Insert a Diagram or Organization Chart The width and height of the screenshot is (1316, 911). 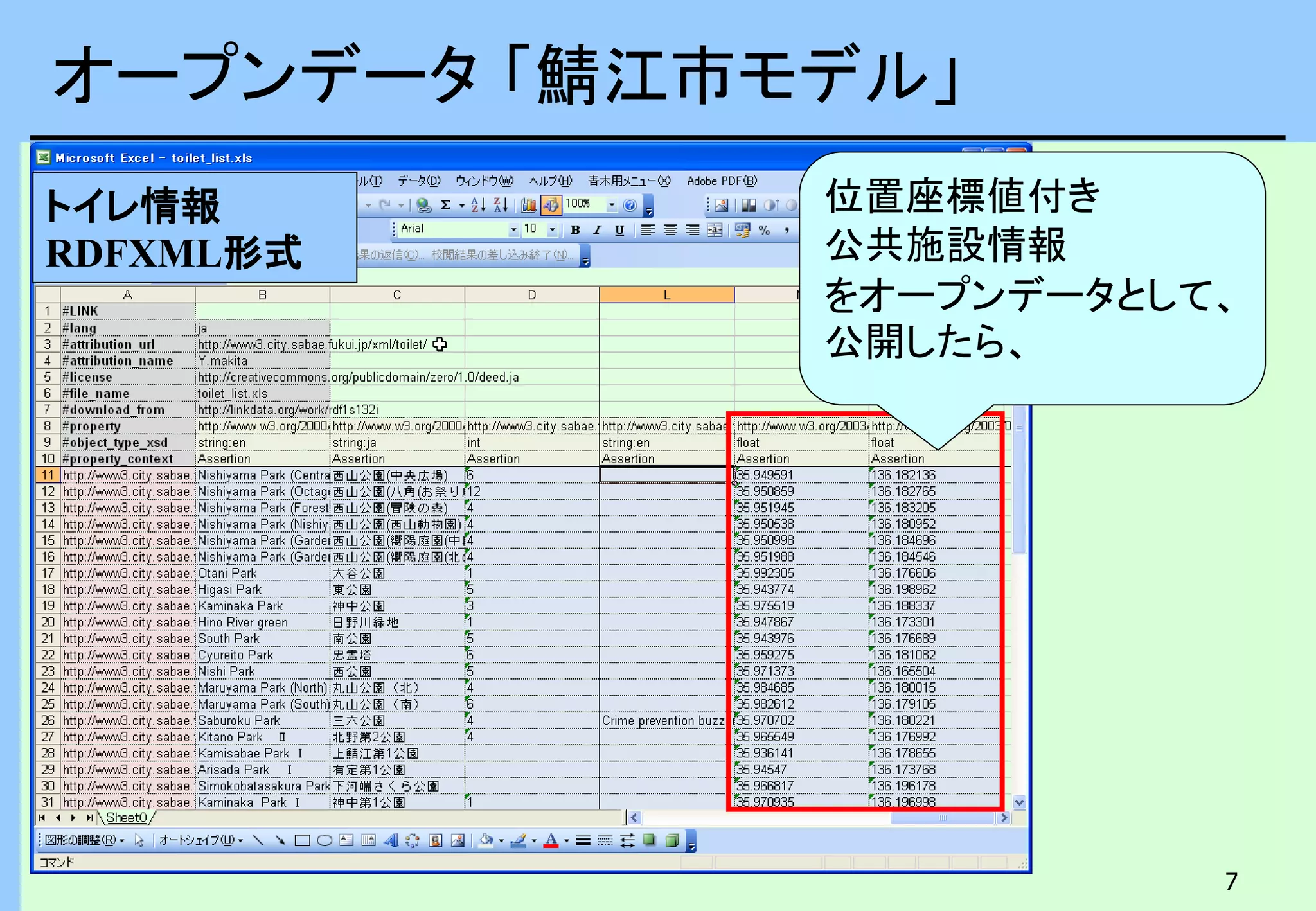click(413, 840)
